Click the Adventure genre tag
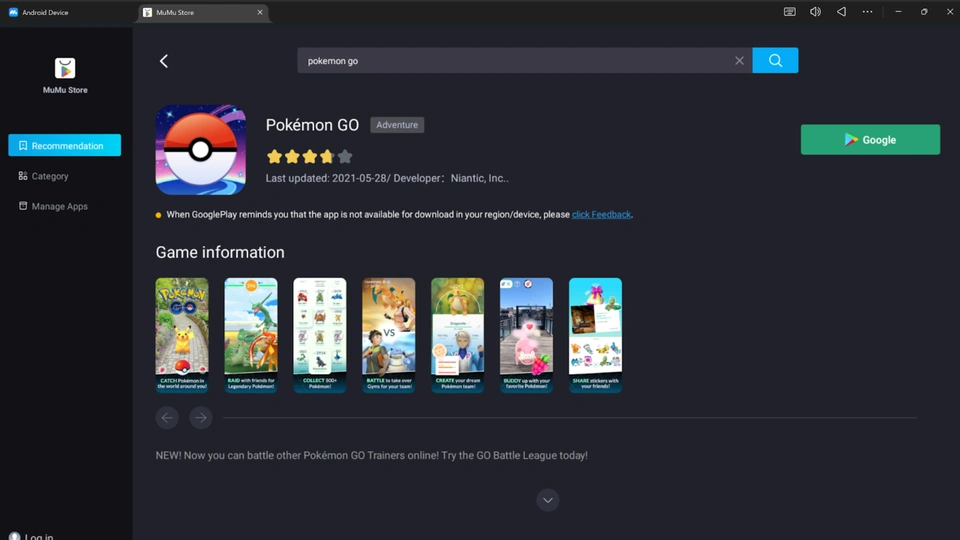This screenshot has height=540, width=960. [x=397, y=125]
